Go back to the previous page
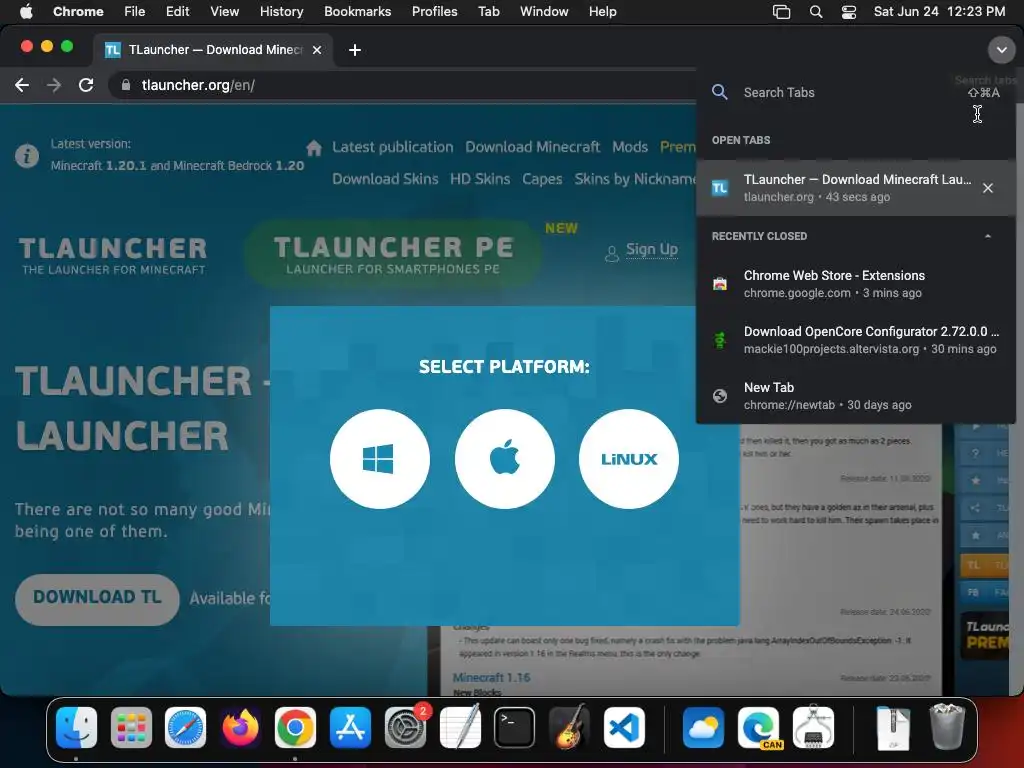This screenshot has width=1024, height=768. coord(22,85)
